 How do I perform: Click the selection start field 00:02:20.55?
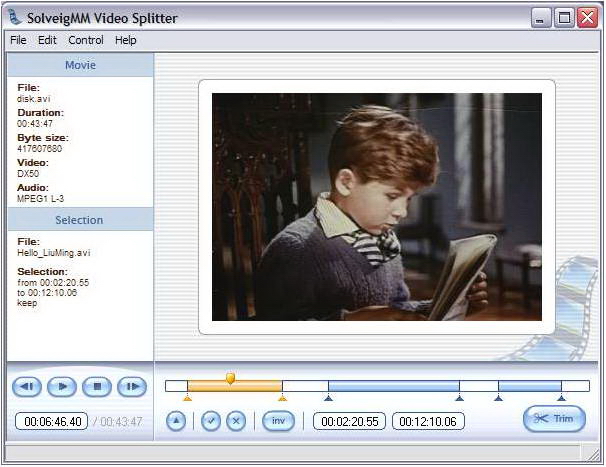(x=349, y=421)
